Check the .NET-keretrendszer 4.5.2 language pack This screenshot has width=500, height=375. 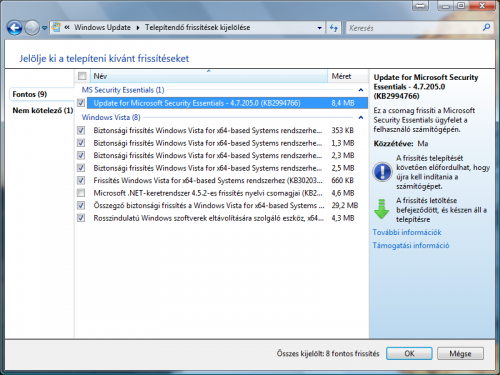81,193
